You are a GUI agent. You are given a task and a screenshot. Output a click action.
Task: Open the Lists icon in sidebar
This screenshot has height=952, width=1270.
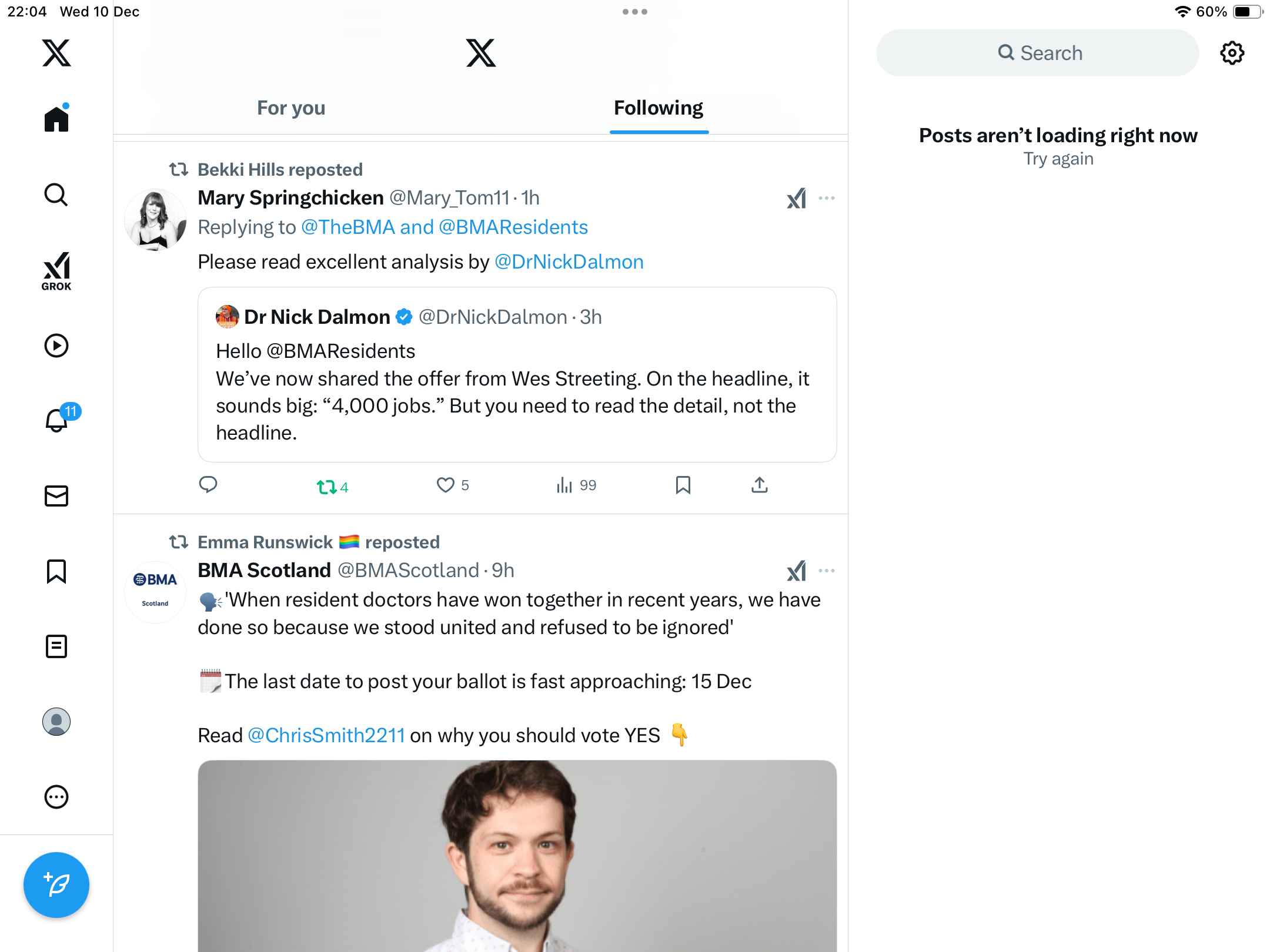(56, 646)
